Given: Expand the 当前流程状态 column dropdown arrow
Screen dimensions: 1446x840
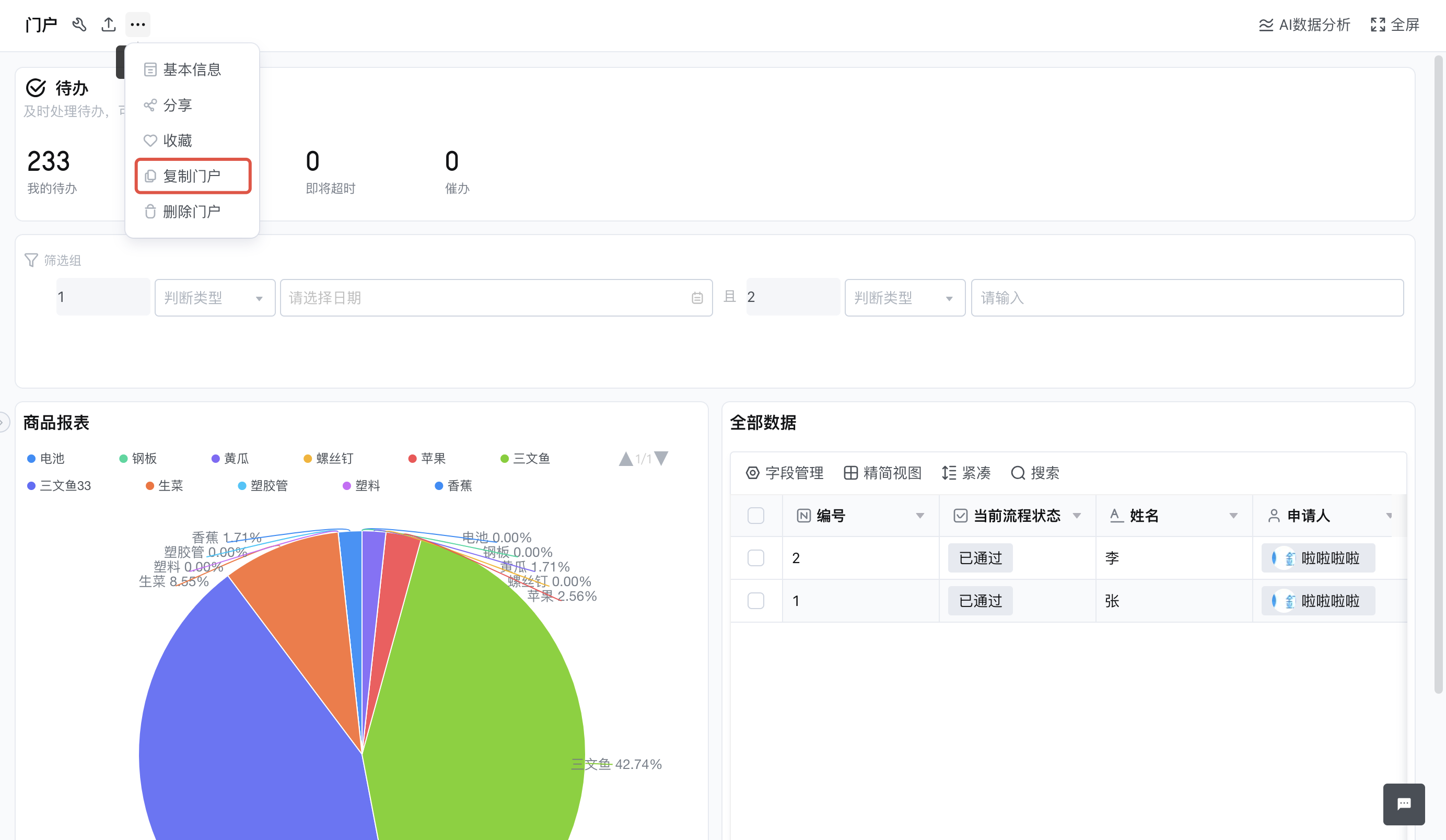Looking at the screenshot, I should coord(1077,516).
